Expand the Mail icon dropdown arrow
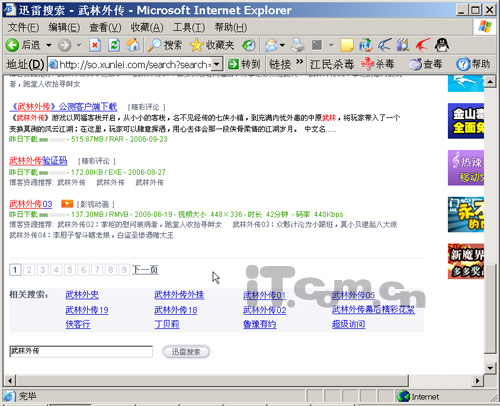 click(283, 45)
